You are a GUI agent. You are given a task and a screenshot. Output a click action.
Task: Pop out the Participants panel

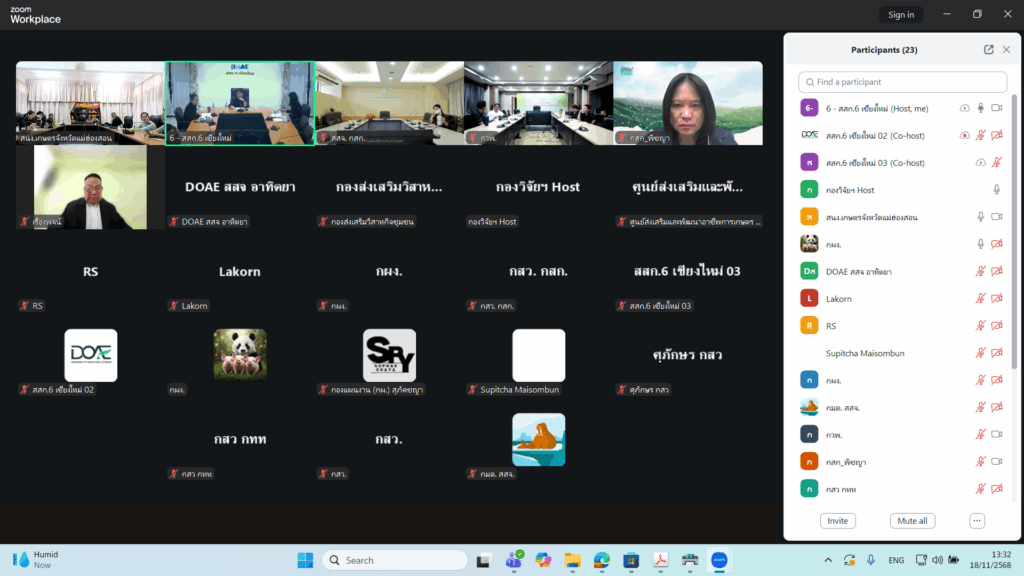[x=988, y=50]
